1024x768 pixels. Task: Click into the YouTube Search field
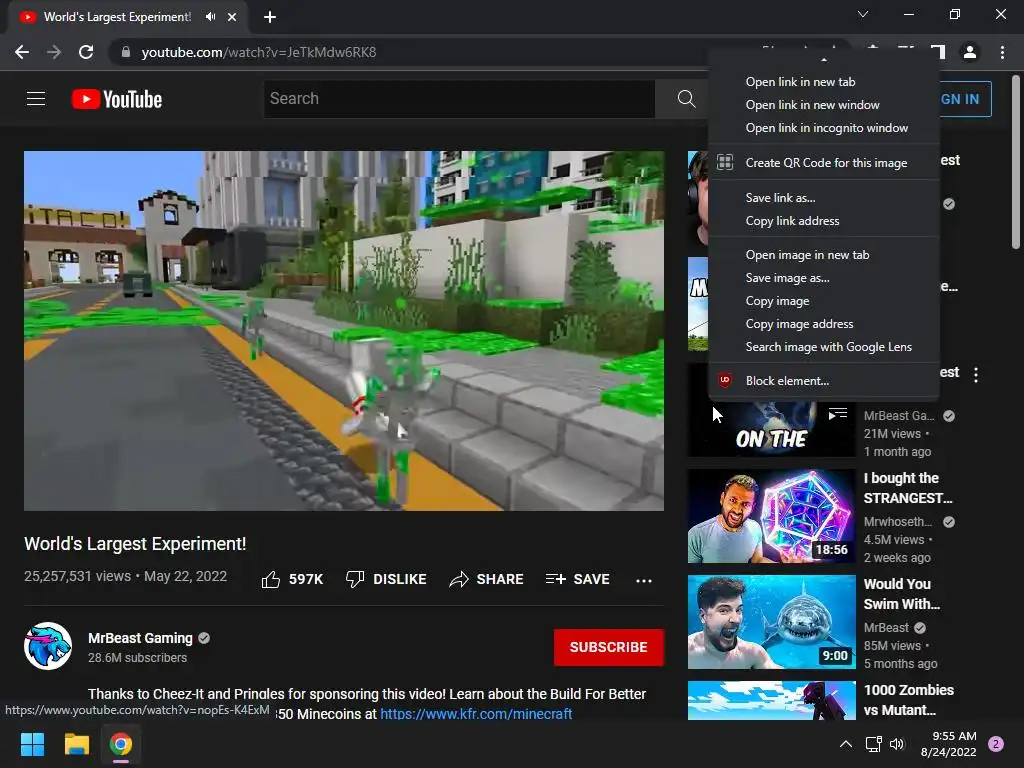(459, 99)
